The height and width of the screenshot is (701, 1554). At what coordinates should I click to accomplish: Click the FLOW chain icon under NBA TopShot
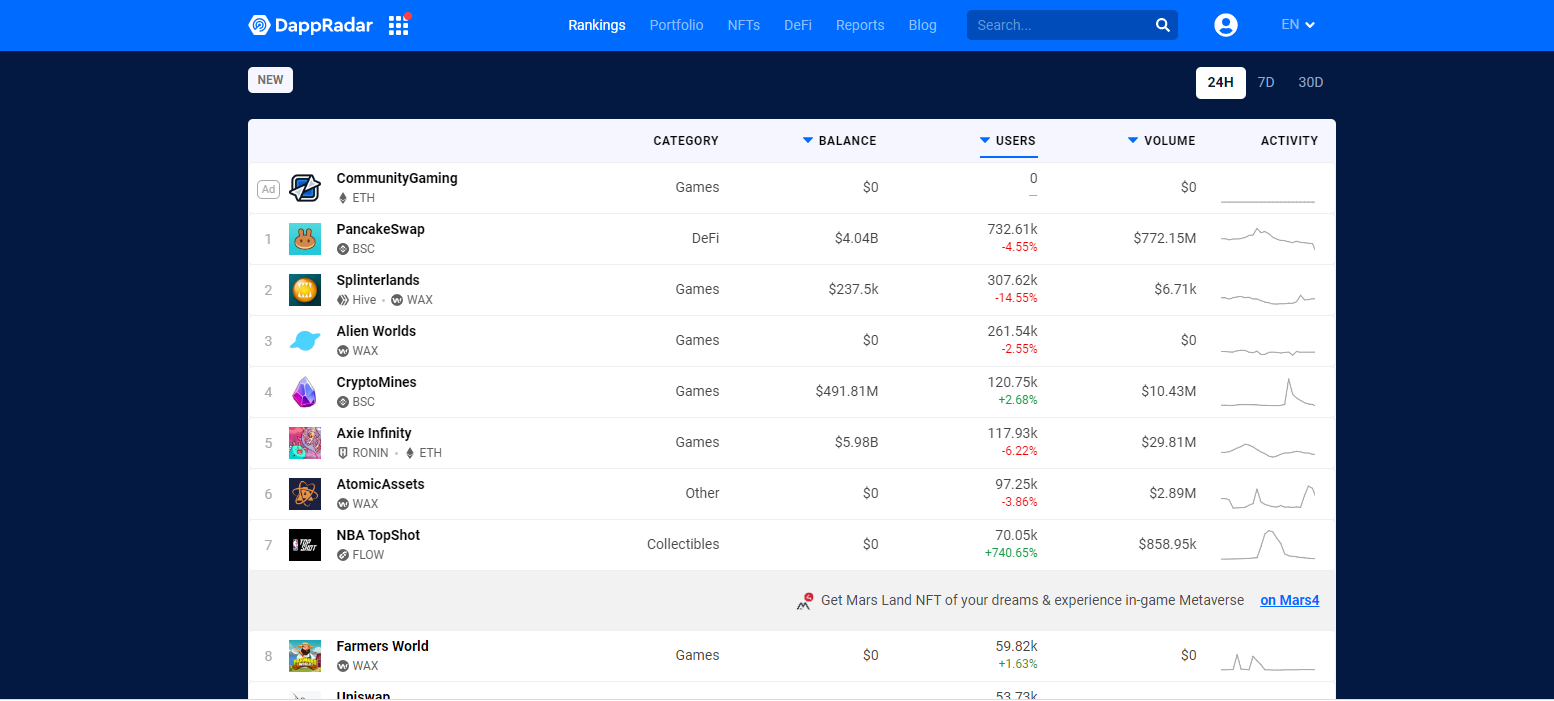343,555
